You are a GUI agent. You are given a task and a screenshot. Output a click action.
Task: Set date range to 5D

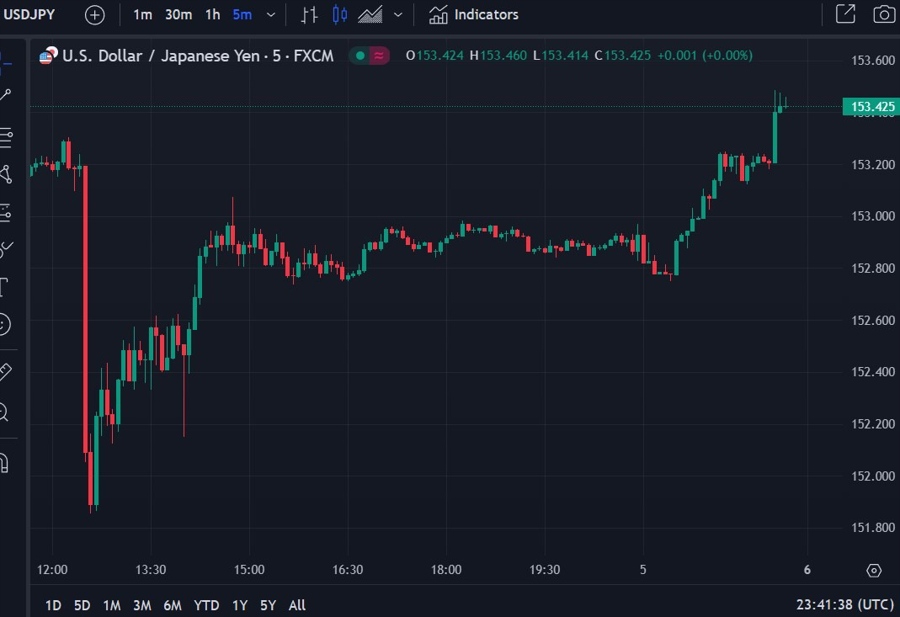tap(82, 606)
